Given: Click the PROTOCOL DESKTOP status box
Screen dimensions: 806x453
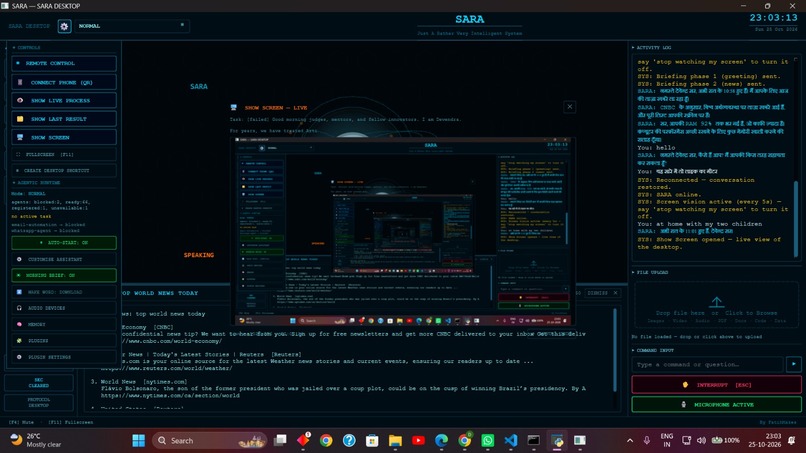Looking at the screenshot, I should (39, 402).
